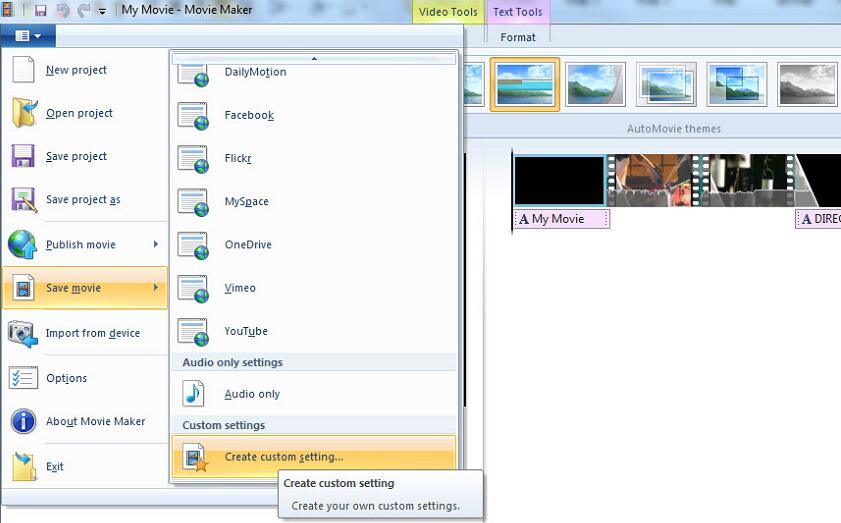Viewport: 841px width, 523px height.
Task: Click the Save movie filmstrip icon
Action: point(24,288)
